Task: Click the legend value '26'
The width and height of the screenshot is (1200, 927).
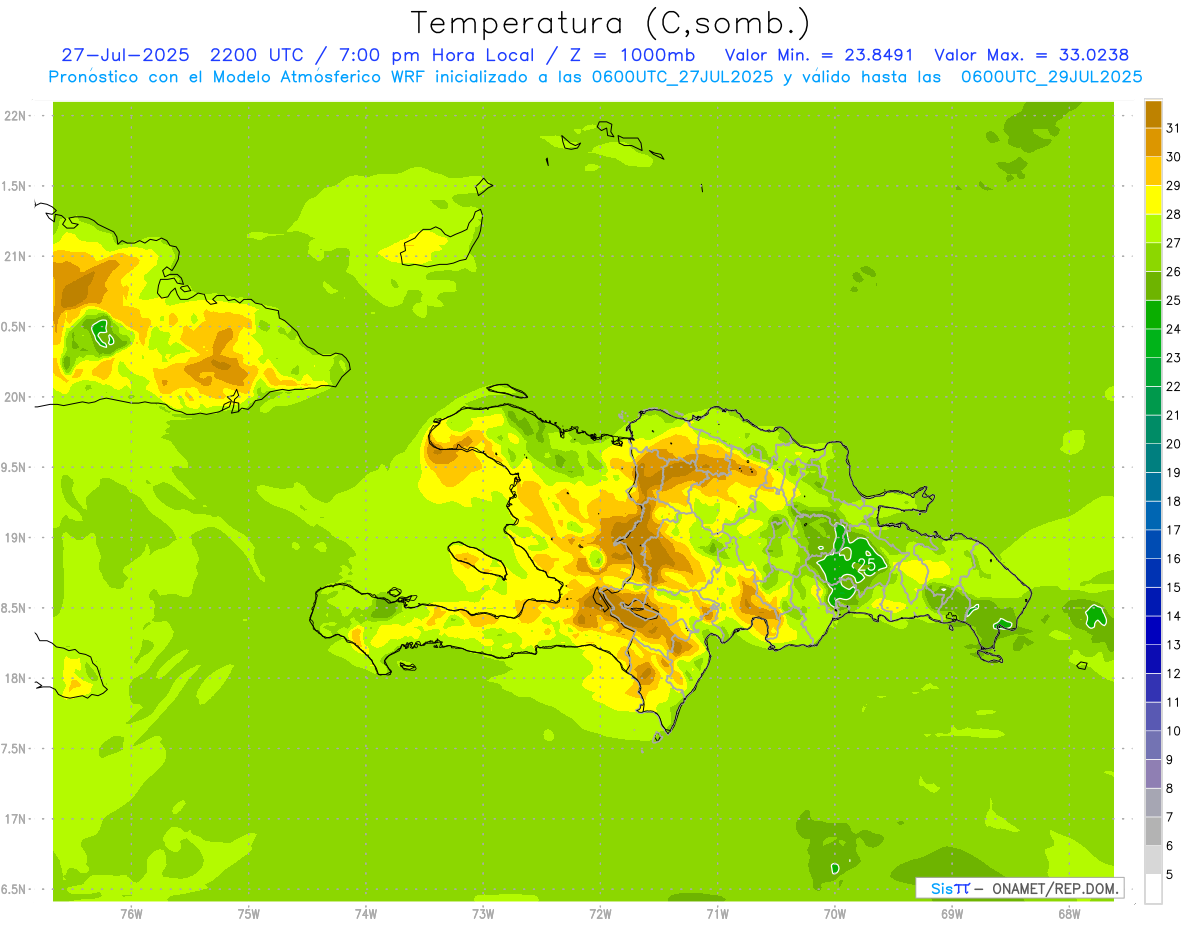Action: 1173,272
